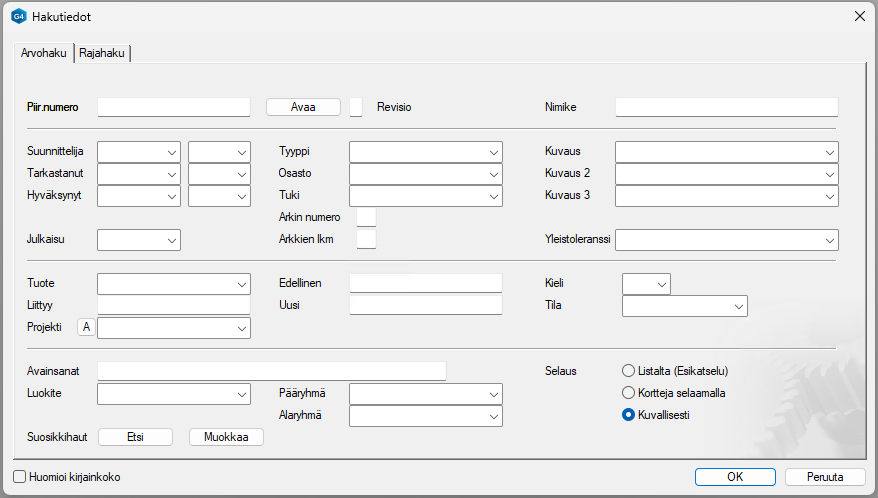Select the Arvohaku tab
Image resolution: width=878 pixels, height=498 pixels.
coord(43,54)
